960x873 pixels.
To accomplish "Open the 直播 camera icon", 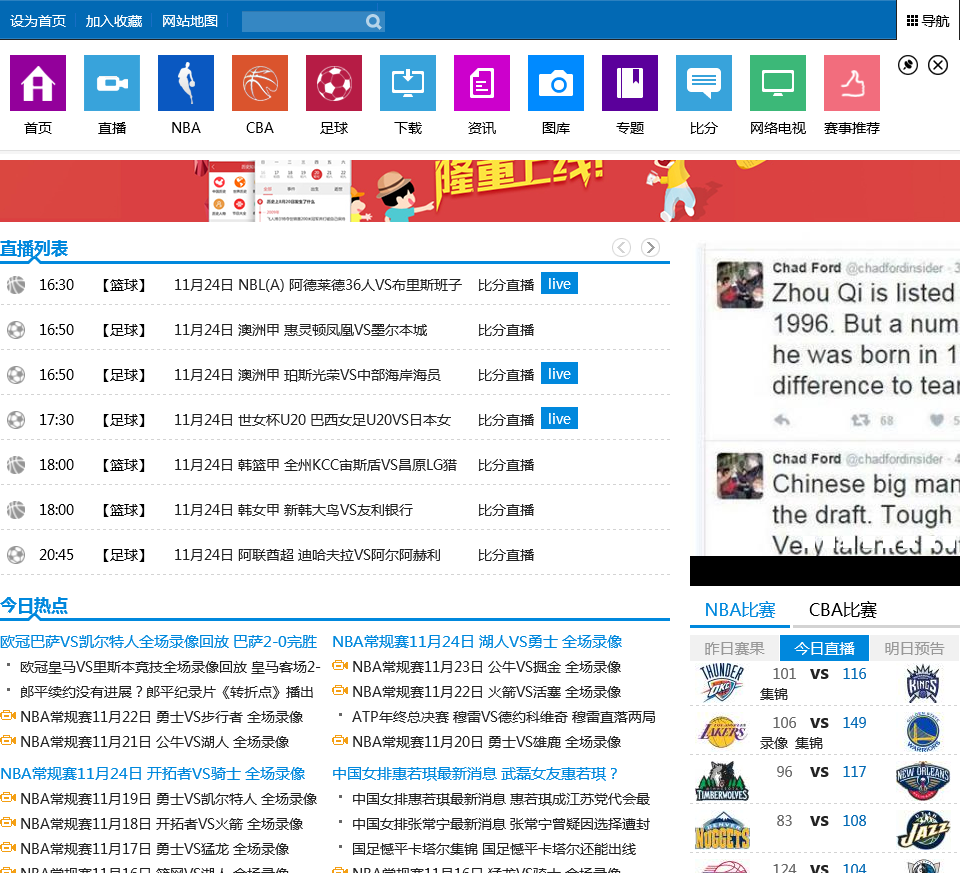I will click(112, 83).
